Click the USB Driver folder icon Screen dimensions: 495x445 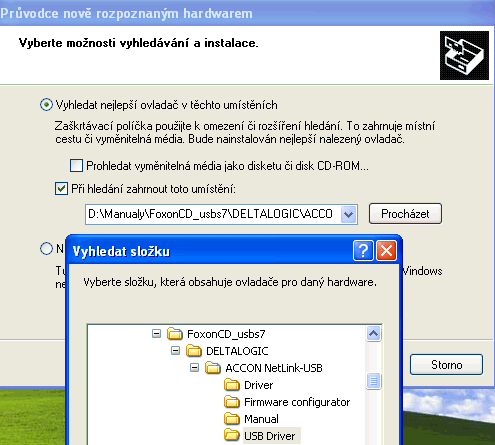[232, 436]
